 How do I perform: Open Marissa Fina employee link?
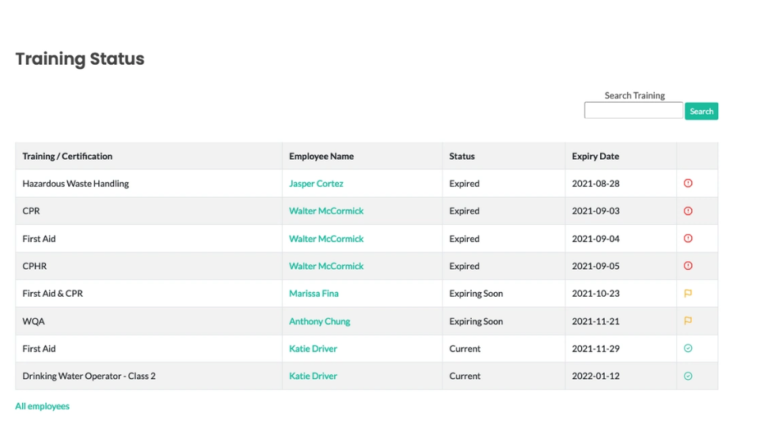pos(313,293)
